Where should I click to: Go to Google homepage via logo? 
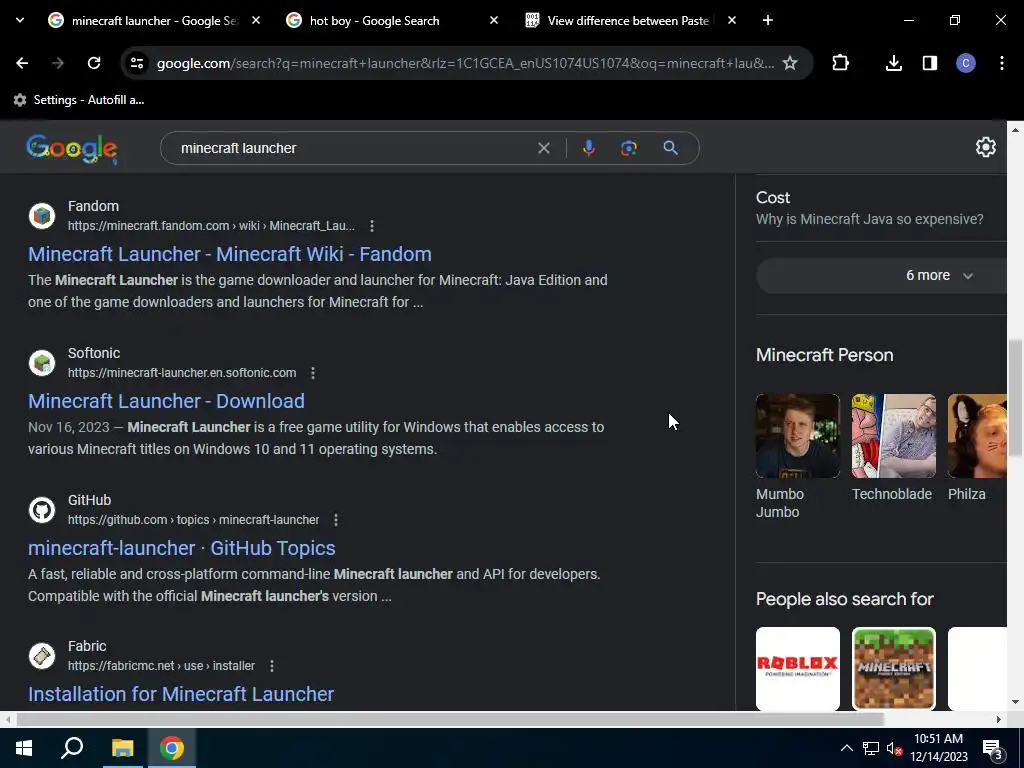coord(72,149)
